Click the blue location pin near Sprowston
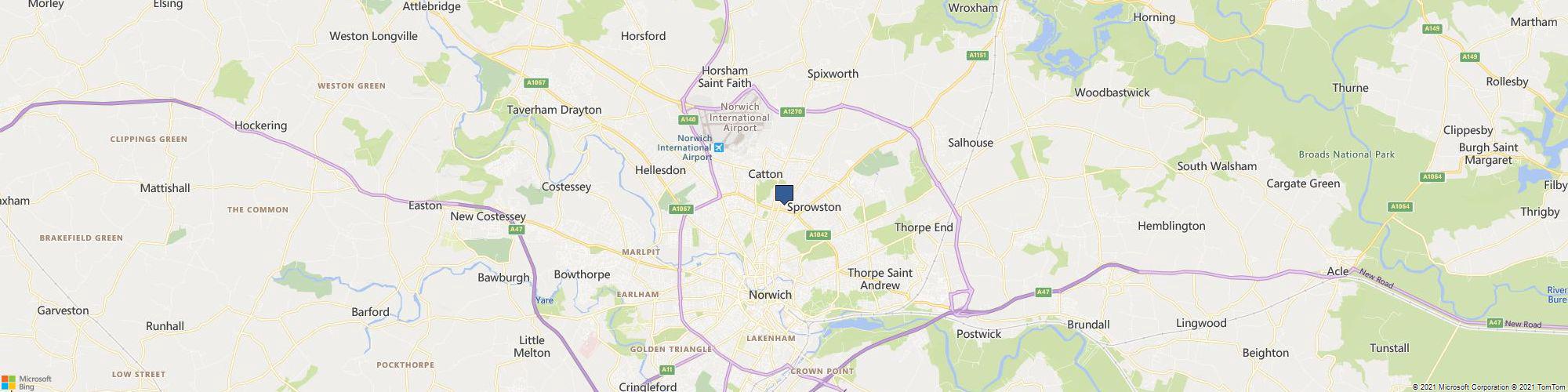 click(x=784, y=194)
